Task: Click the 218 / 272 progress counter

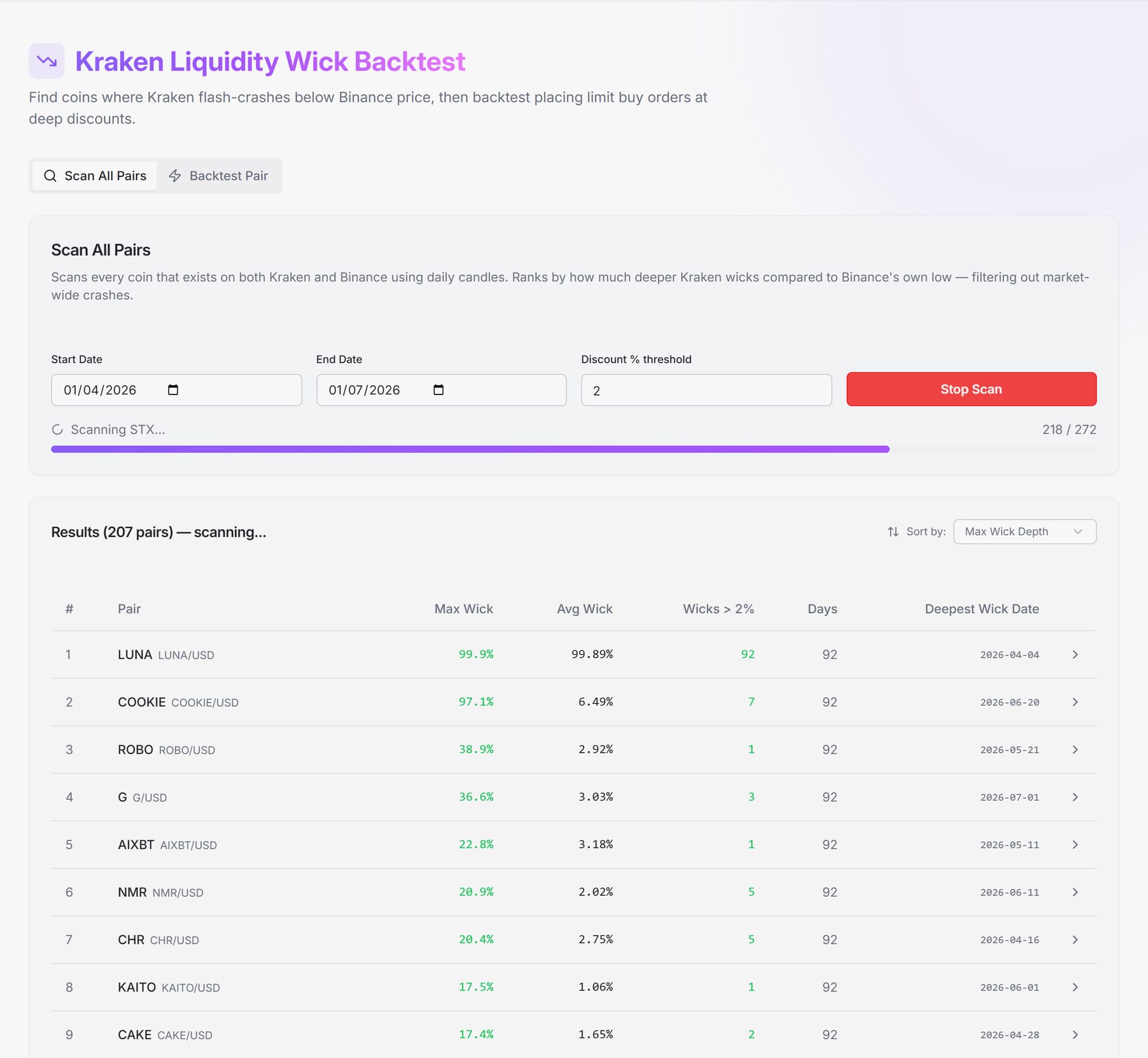Action: (1069, 429)
